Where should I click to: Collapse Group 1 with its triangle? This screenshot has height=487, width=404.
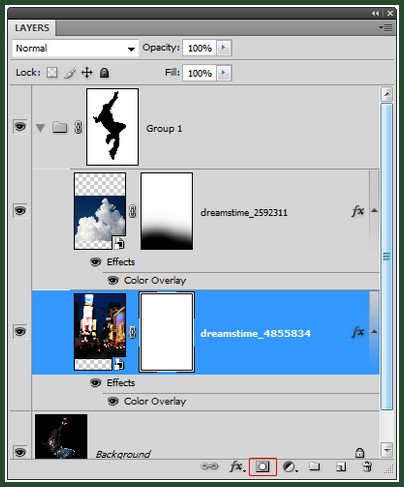pos(40,128)
